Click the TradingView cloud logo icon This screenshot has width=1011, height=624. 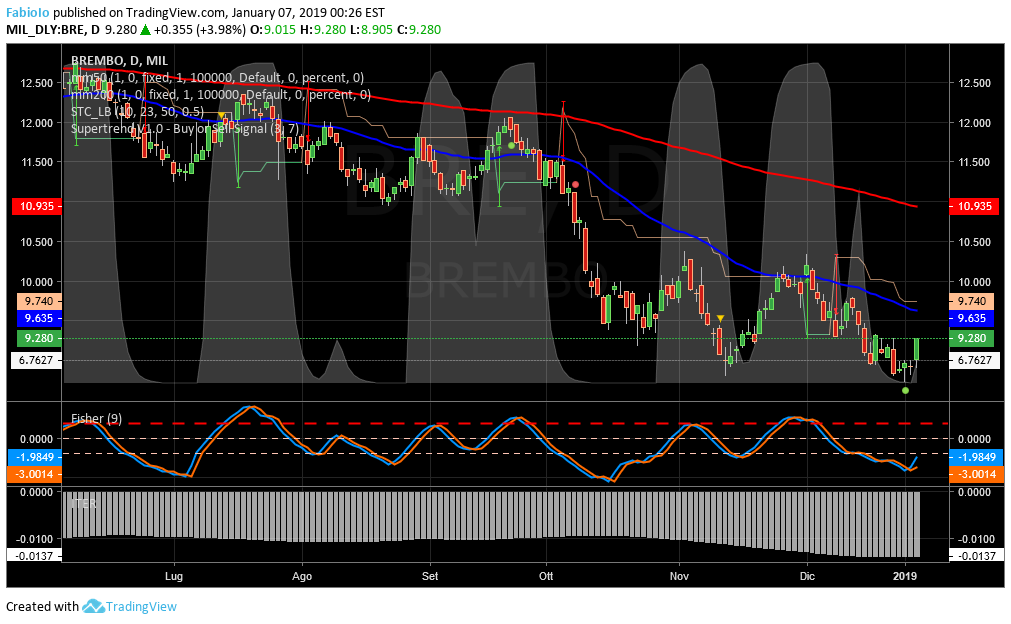[x=93, y=607]
